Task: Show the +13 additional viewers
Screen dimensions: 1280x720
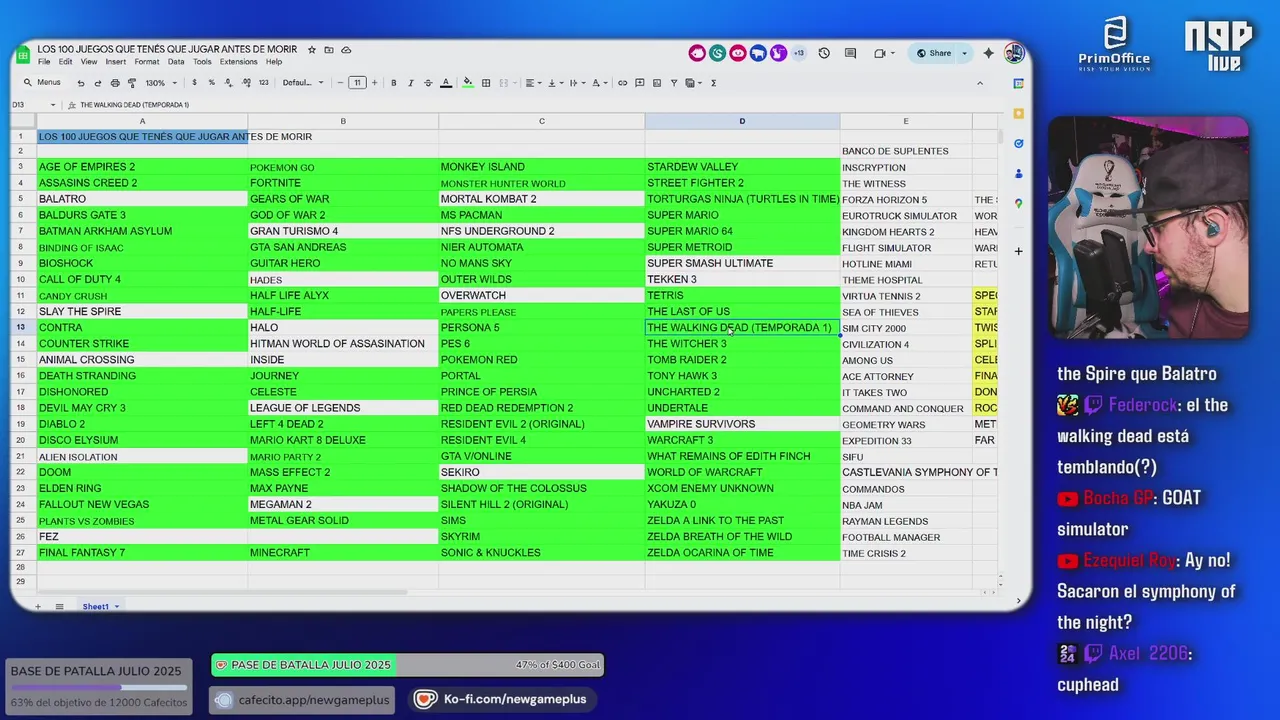Action: 799,53
